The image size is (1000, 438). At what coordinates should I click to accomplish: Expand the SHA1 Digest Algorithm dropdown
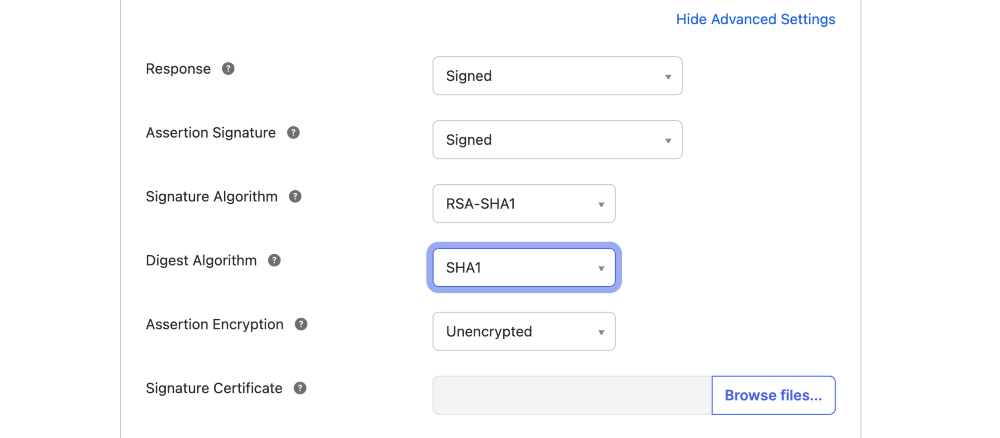tap(524, 267)
